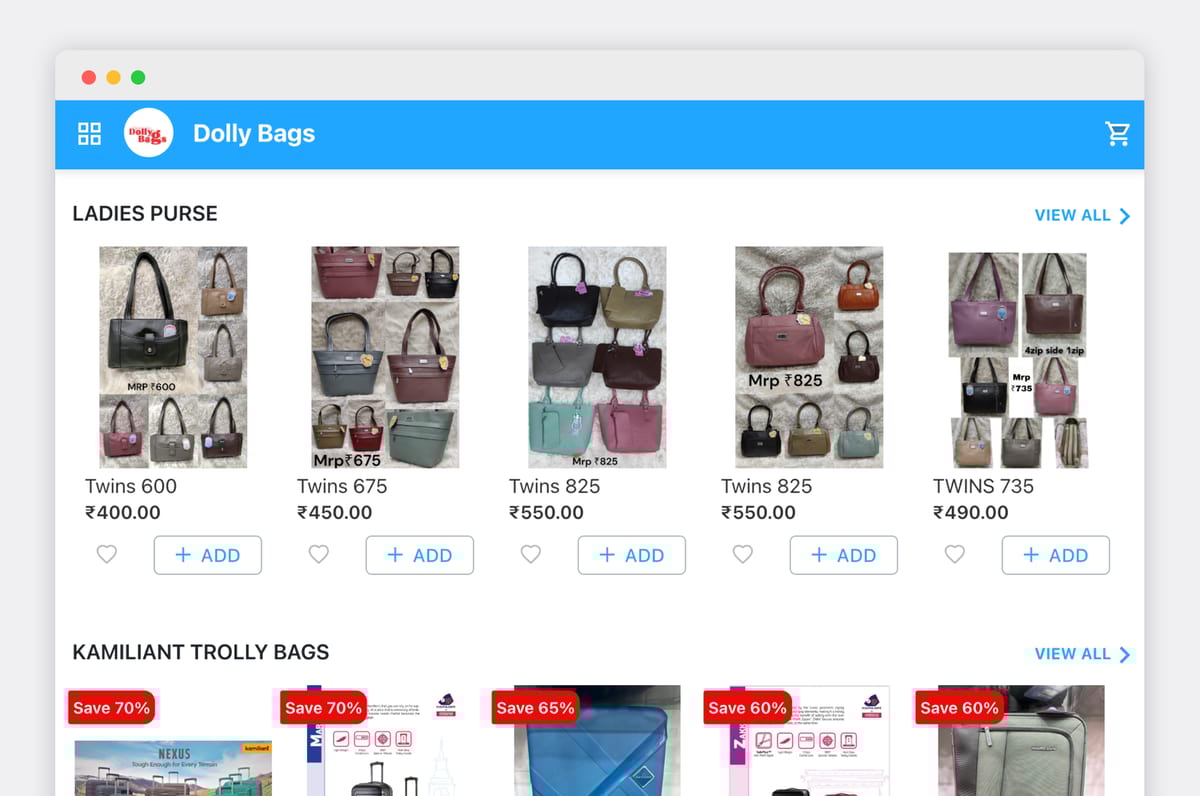Open the Twins 600 product thumbnail

click(172, 356)
